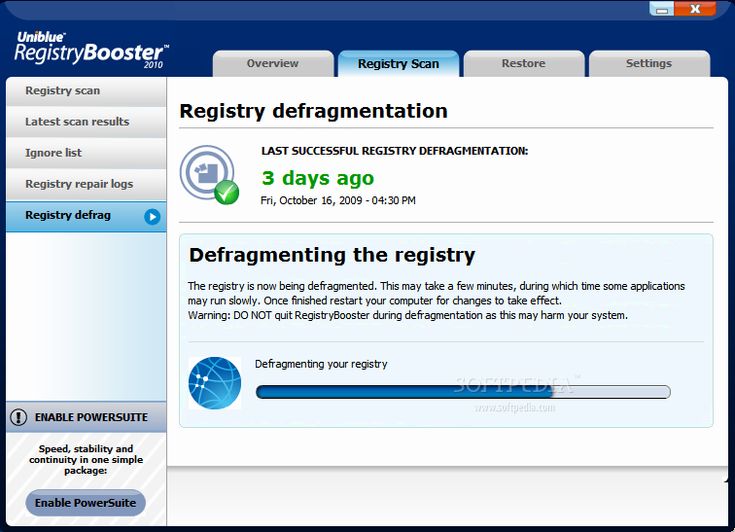Click the blue arrow icon beside Registry defrag
This screenshot has width=735, height=532.
[x=152, y=217]
